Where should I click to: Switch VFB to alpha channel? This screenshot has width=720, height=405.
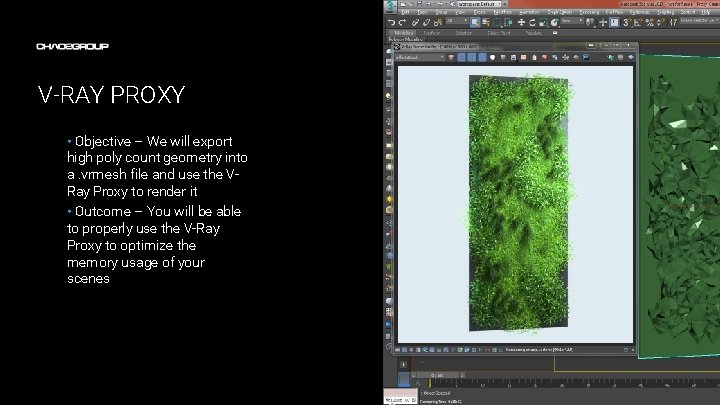point(493,57)
